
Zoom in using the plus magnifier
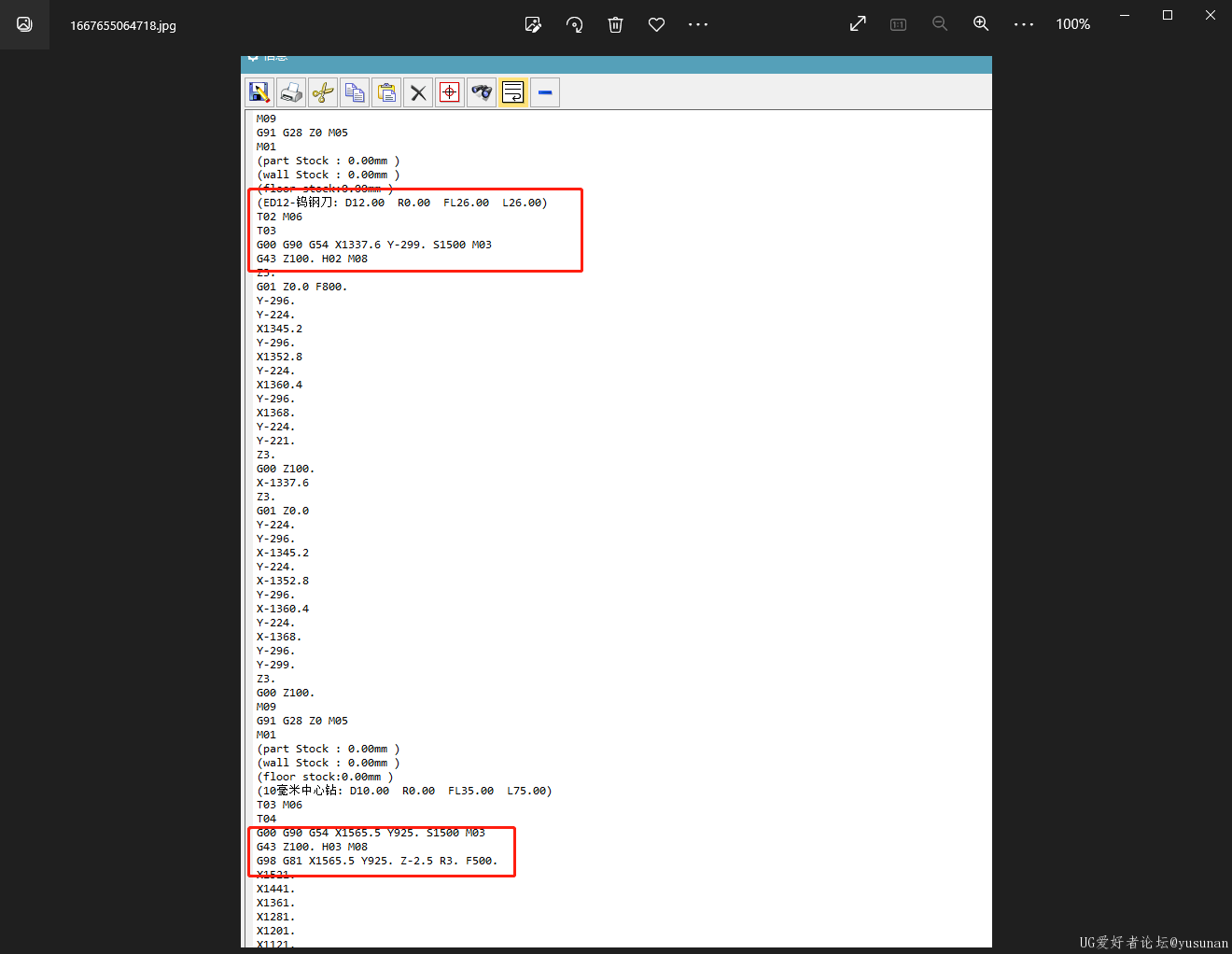tap(981, 24)
